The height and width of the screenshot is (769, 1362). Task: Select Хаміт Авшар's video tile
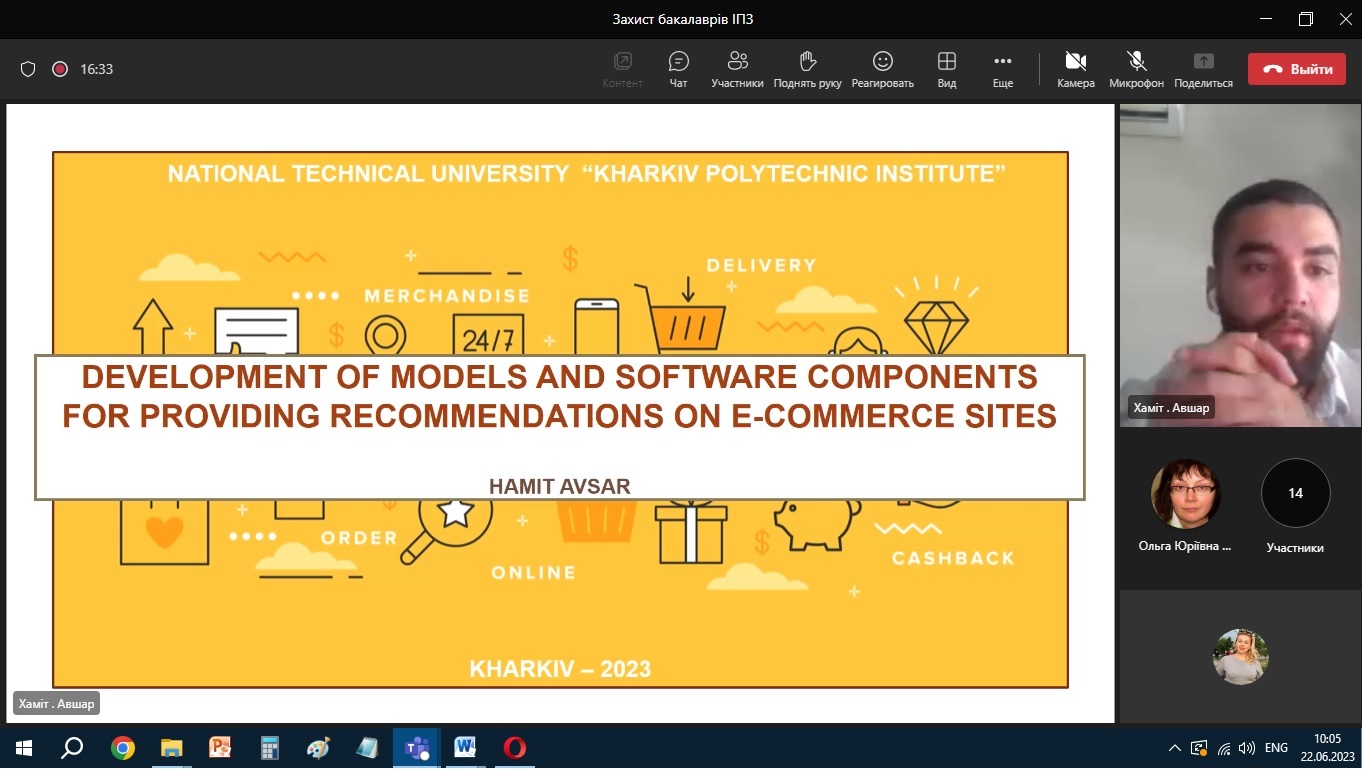(1239, 265)
